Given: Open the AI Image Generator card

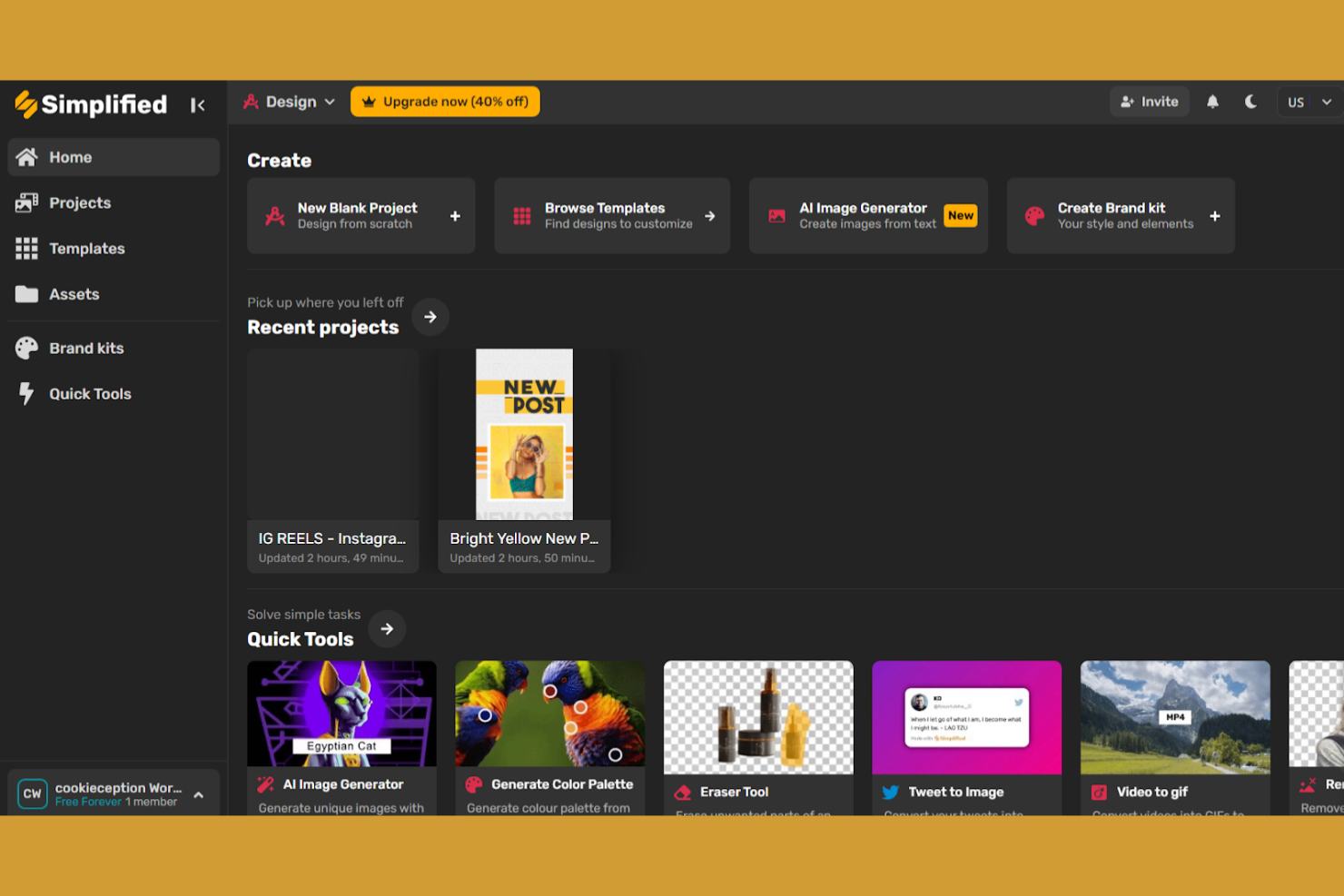Looking at the screenshot, I should click(867, 216).
